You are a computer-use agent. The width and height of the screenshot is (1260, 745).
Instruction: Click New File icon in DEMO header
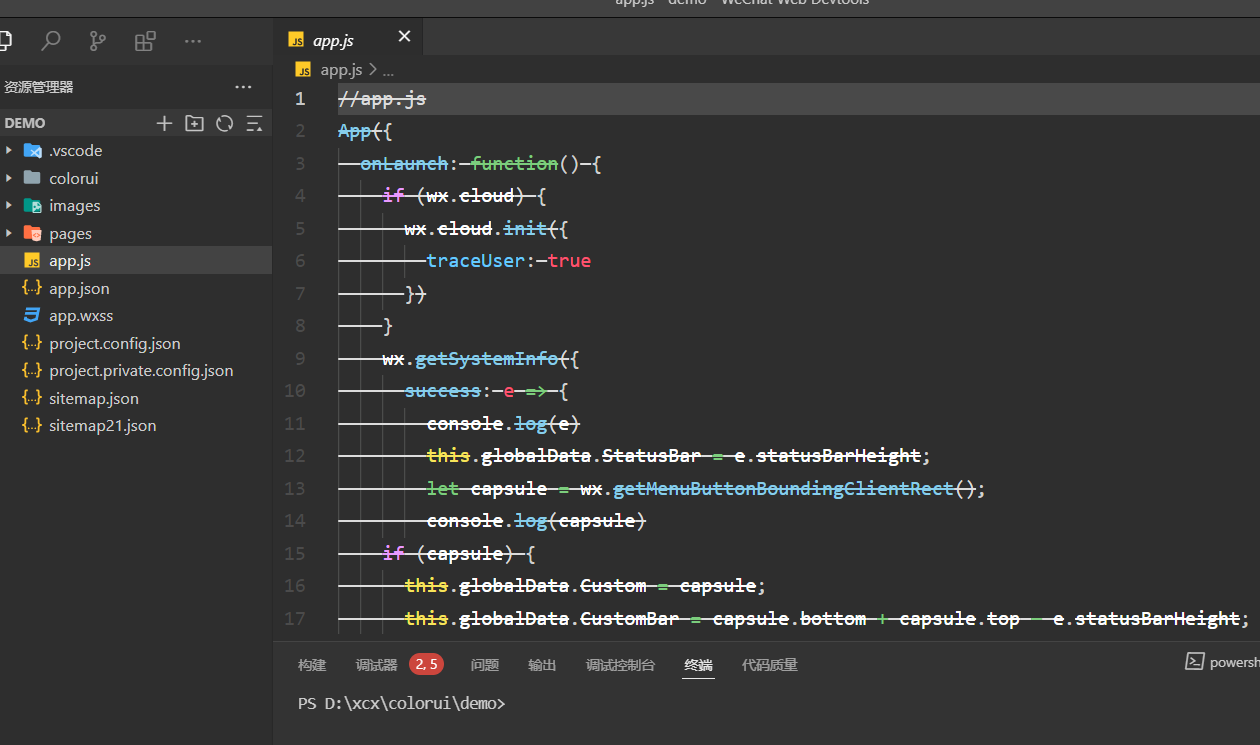164,123
